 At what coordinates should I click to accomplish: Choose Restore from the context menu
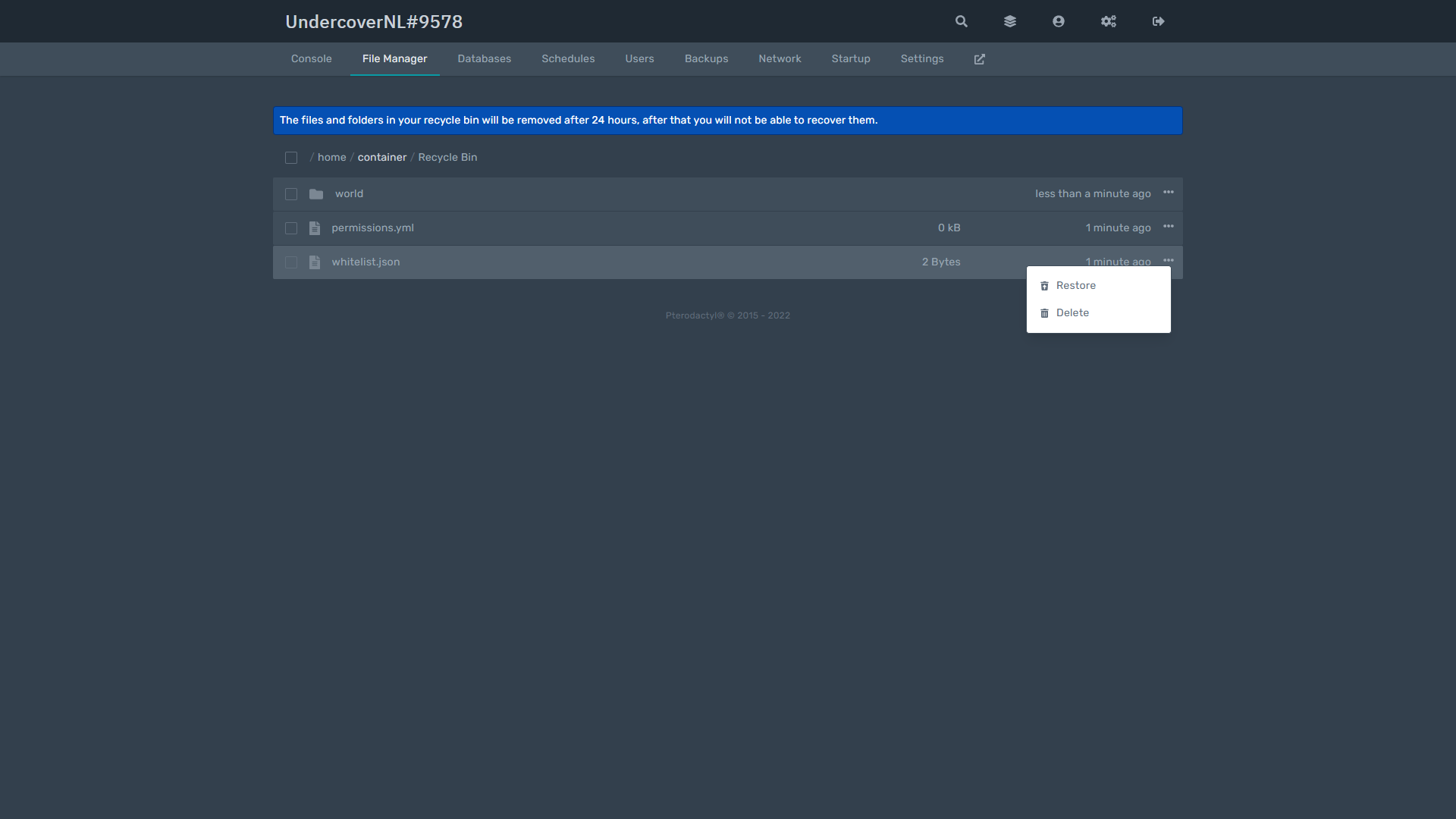coord(1099,286)
